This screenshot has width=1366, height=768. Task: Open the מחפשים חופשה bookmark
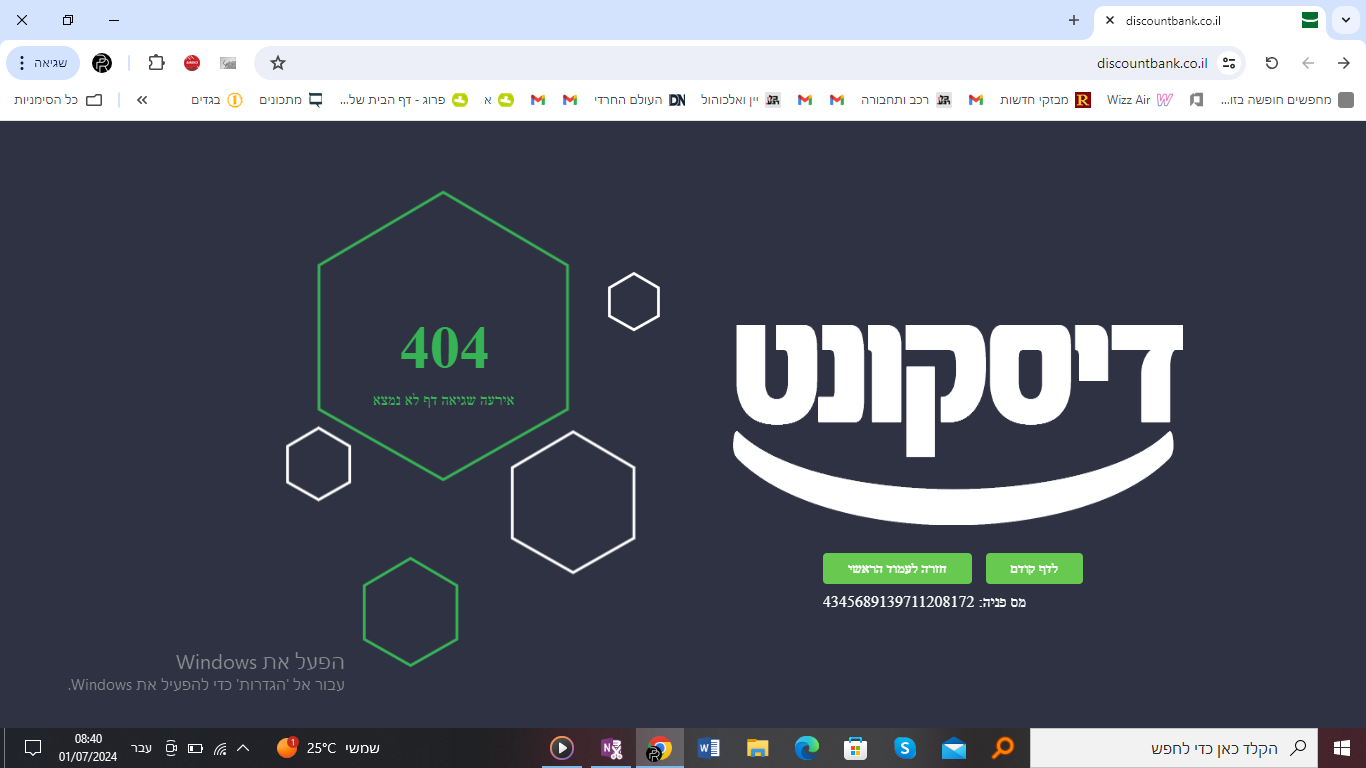tap(1287, 100)
